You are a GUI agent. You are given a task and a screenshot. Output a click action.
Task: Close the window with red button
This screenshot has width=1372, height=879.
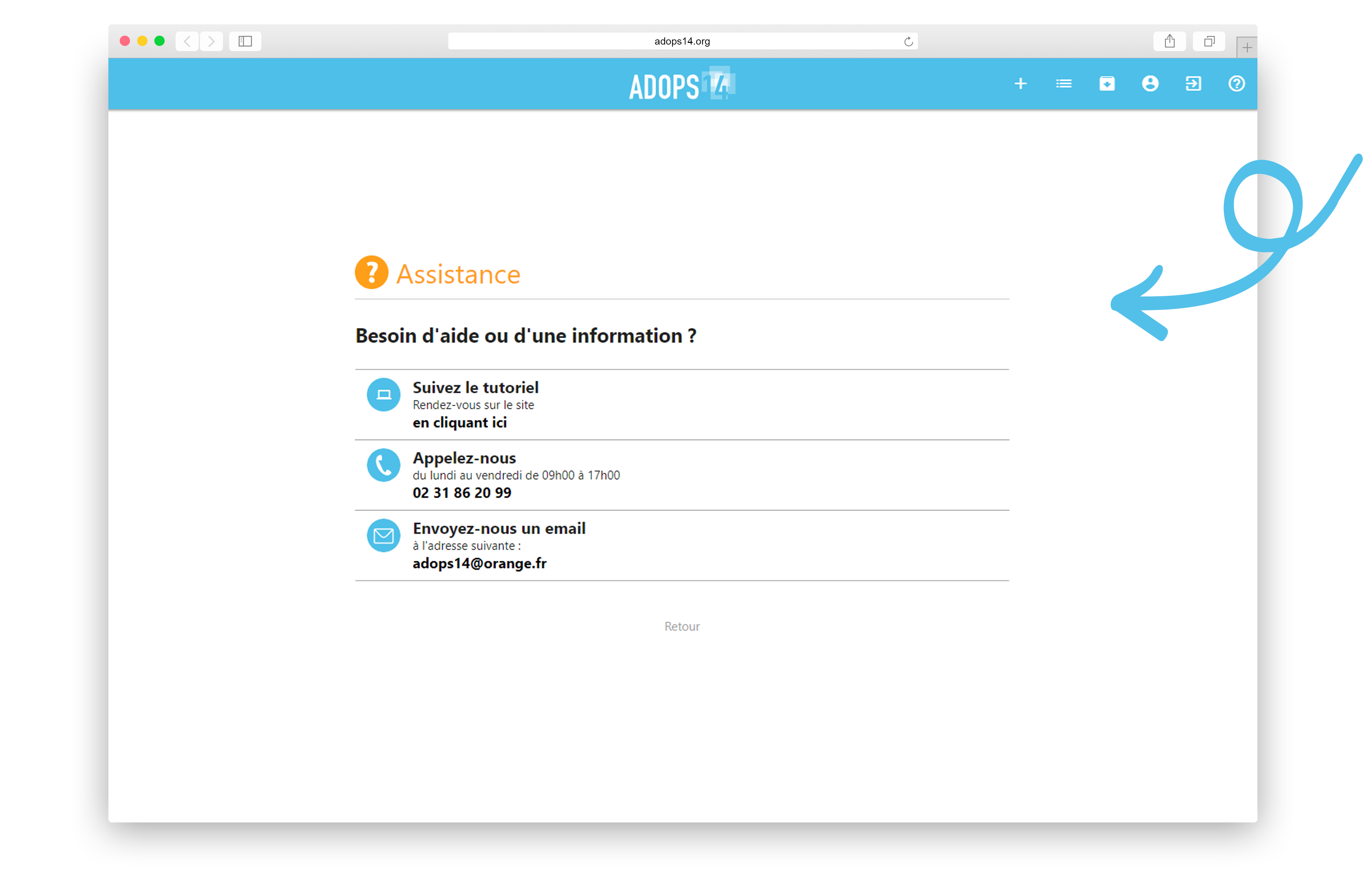tap(125, 41)
